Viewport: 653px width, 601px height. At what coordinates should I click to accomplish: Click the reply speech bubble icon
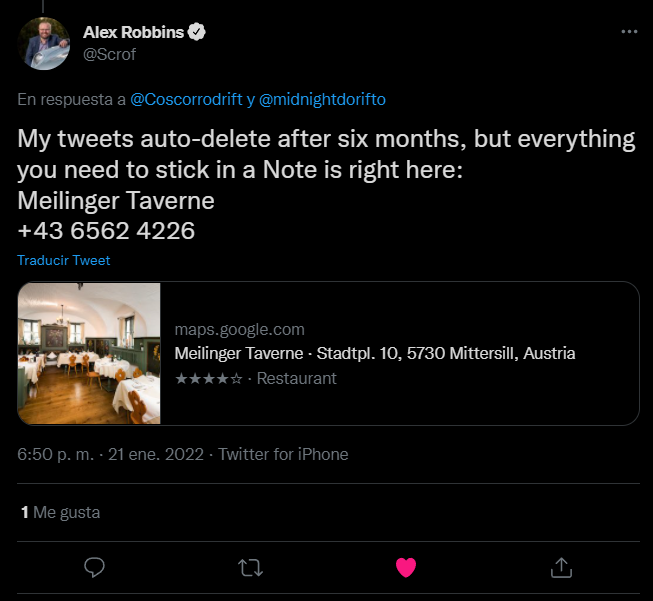pos(95,567)
